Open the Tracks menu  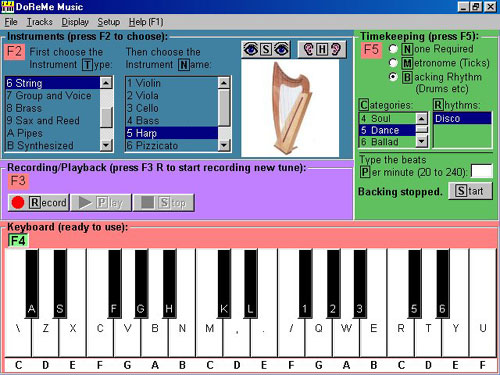(40, 22)
